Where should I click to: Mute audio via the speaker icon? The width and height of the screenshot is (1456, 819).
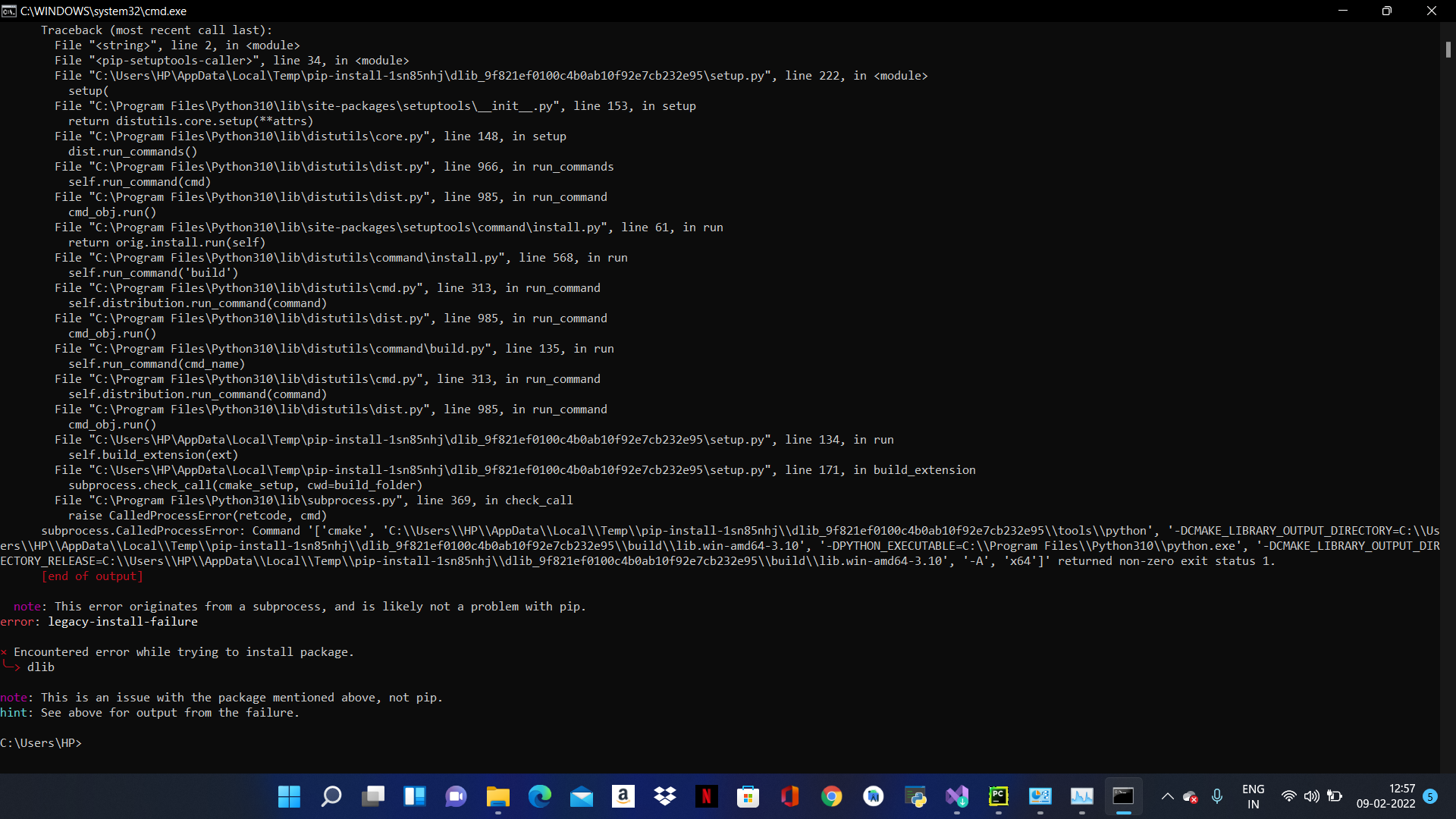(1313, 797)
